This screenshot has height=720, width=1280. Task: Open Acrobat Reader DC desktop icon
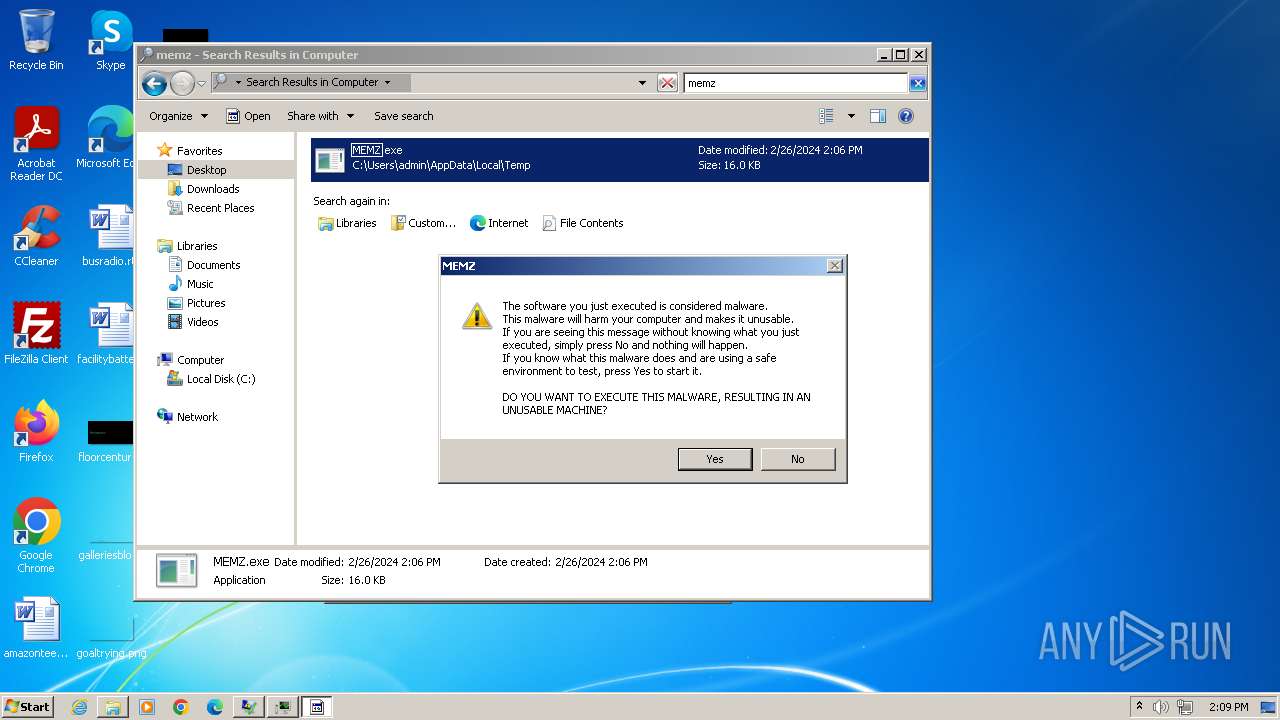point(36,144)
